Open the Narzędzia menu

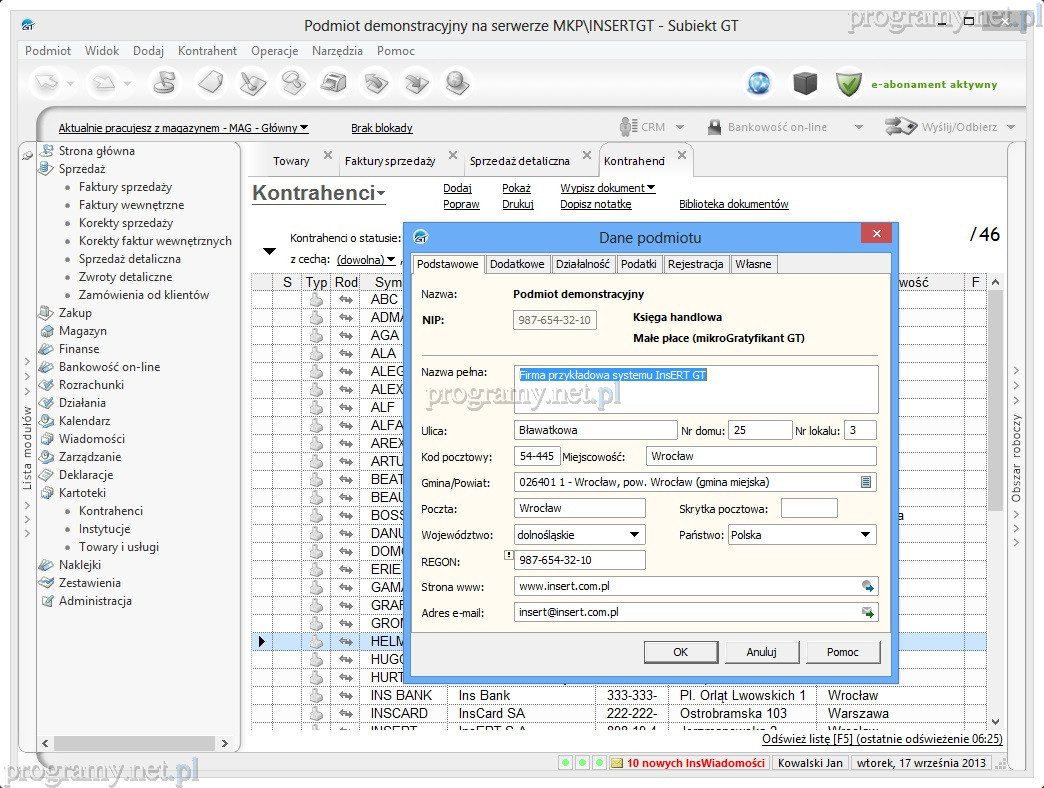click(x=337, y=51)
